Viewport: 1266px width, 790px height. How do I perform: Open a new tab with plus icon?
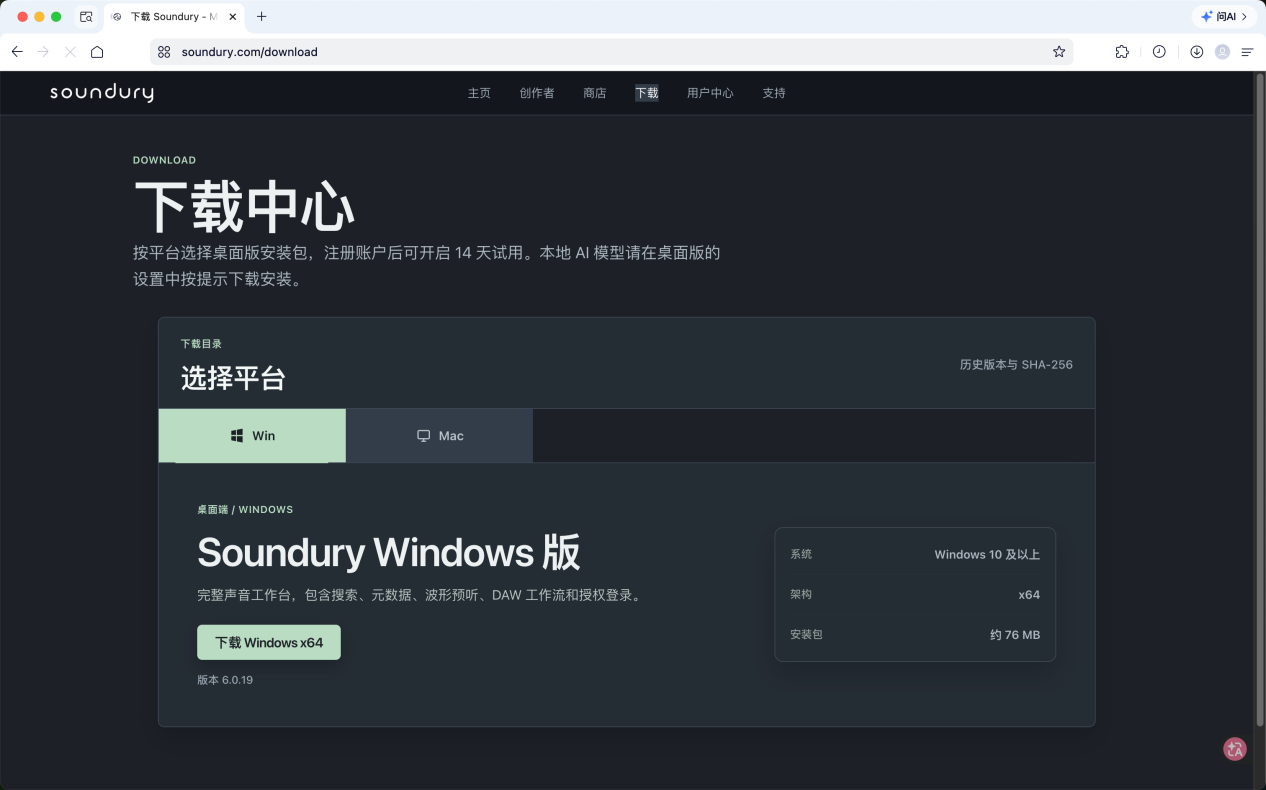(262, 17)
